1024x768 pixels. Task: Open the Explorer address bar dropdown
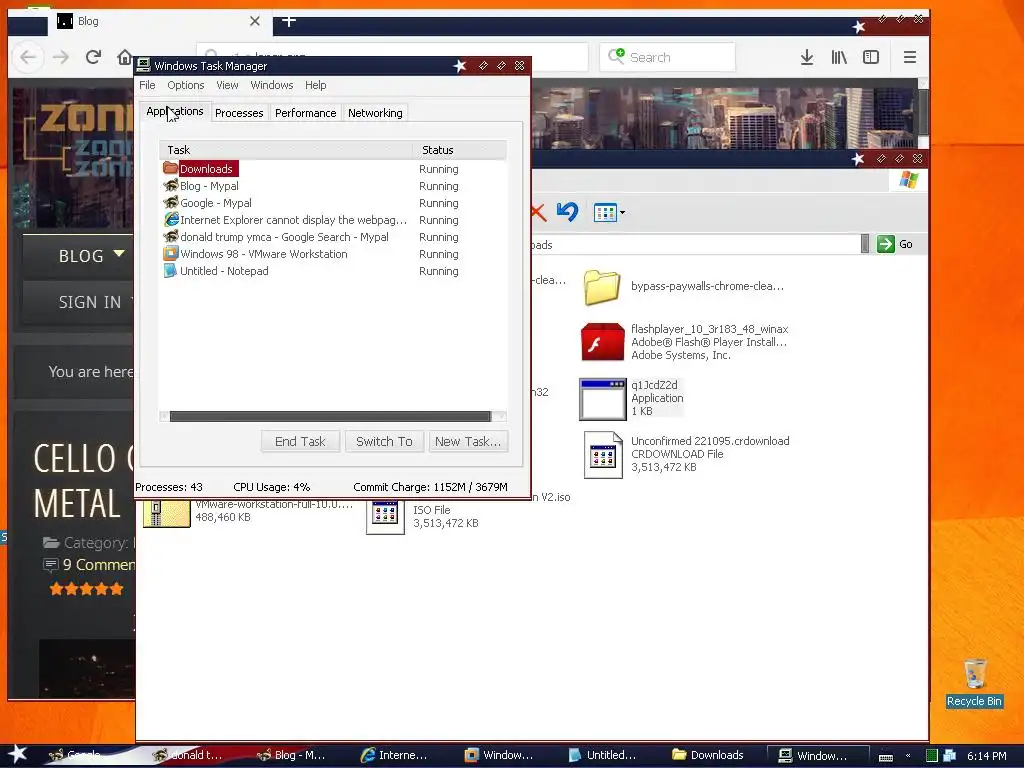pos(865,244)
